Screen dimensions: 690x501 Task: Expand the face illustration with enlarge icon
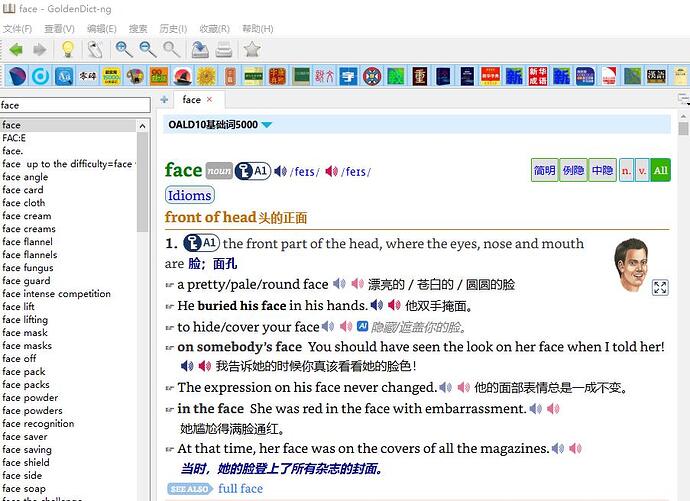coord(660,287)
